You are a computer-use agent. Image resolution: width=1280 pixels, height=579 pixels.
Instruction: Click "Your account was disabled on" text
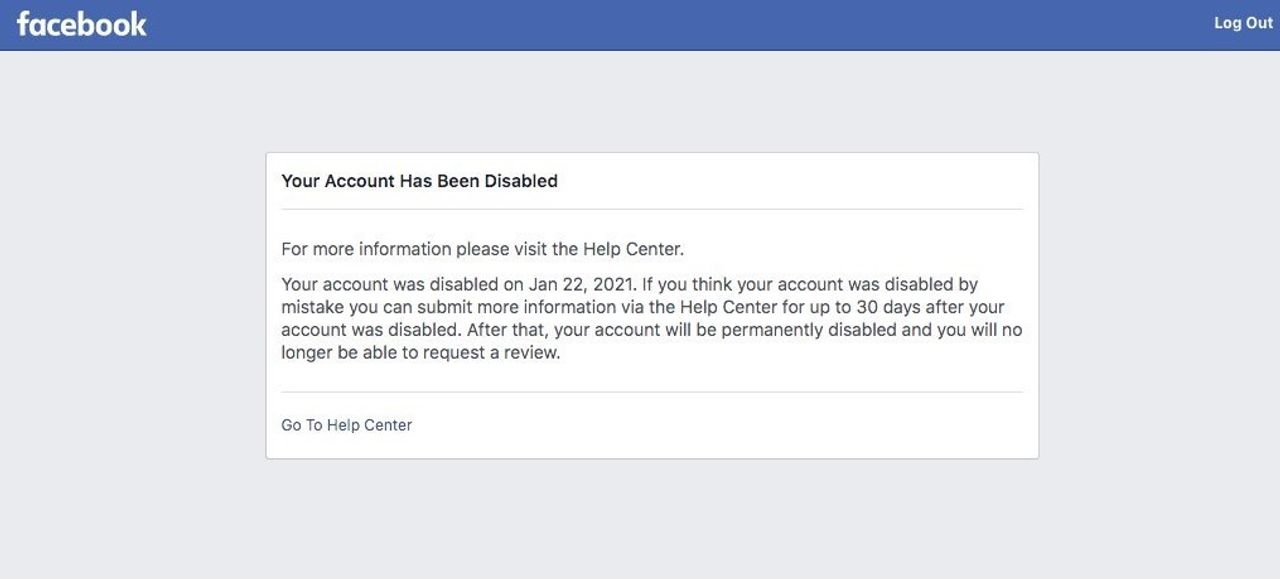[x=397, y=284]
